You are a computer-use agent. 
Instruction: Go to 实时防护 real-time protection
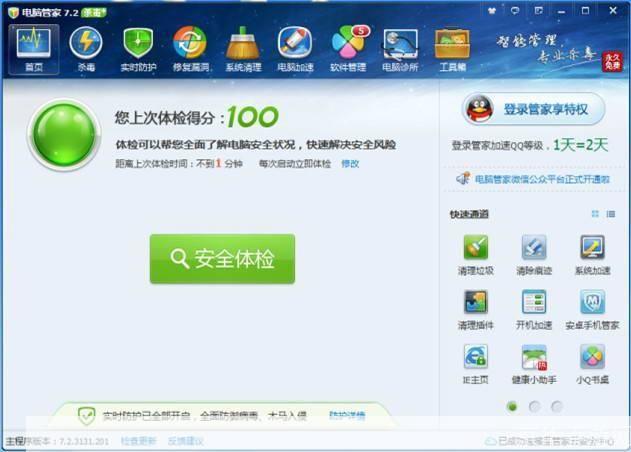pos(138,50)
